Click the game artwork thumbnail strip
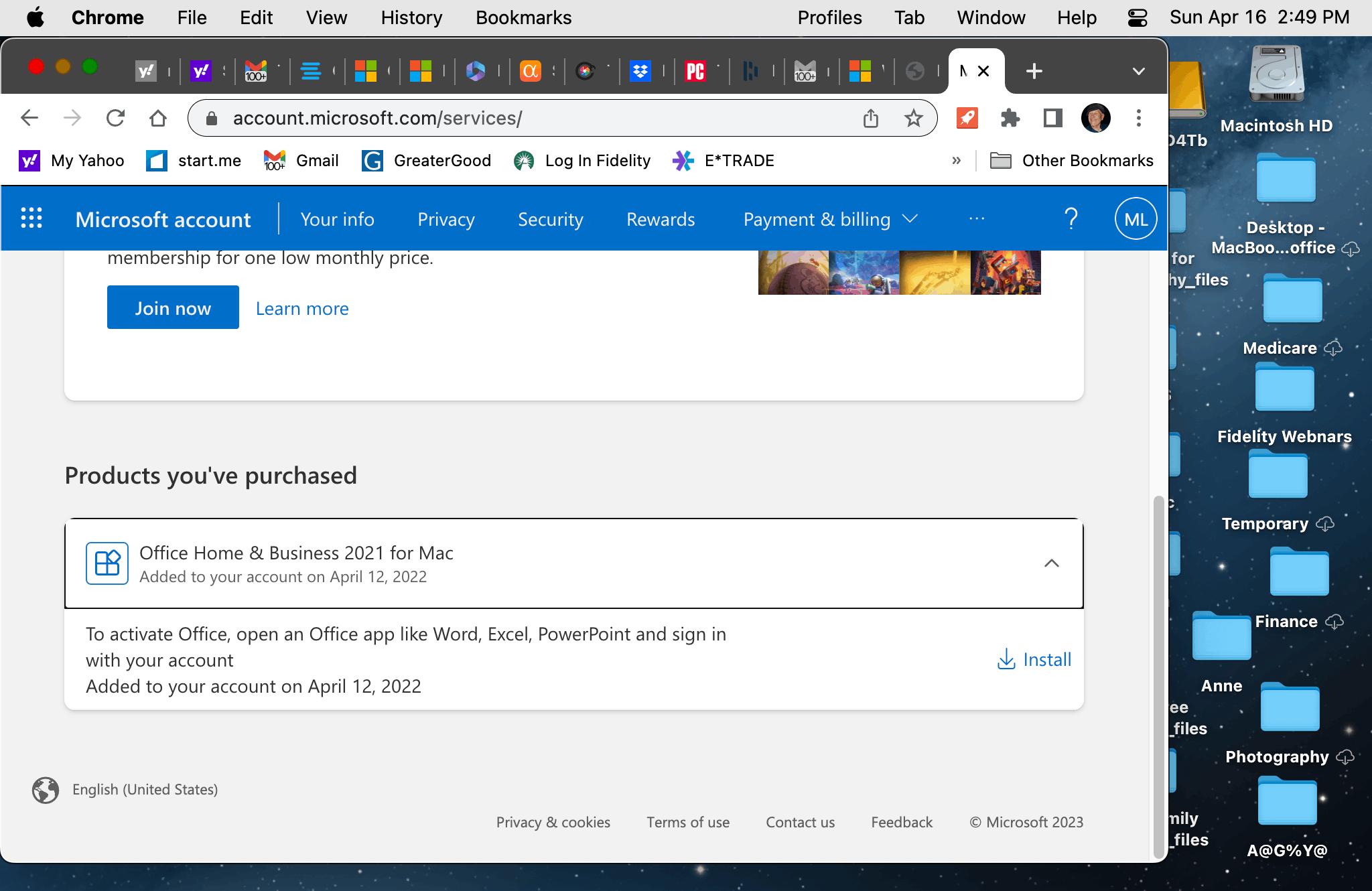The width and height of the screenshot is (1372, 891). click(900, 273)
